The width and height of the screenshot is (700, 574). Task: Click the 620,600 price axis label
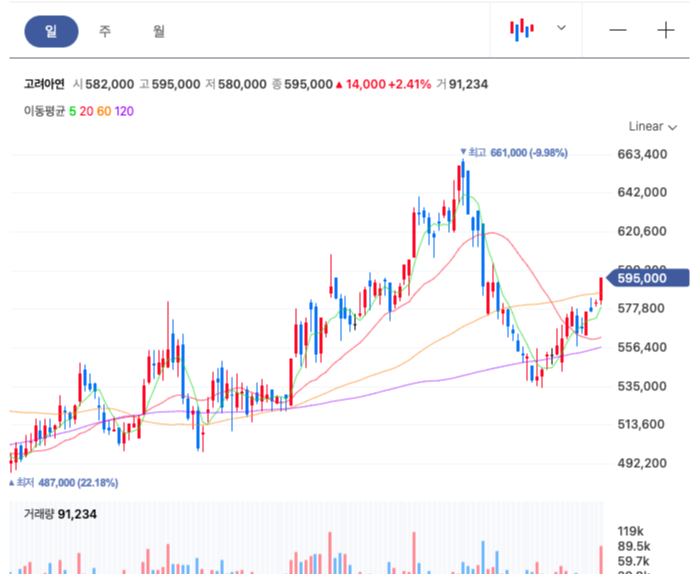tap(642, 231)
